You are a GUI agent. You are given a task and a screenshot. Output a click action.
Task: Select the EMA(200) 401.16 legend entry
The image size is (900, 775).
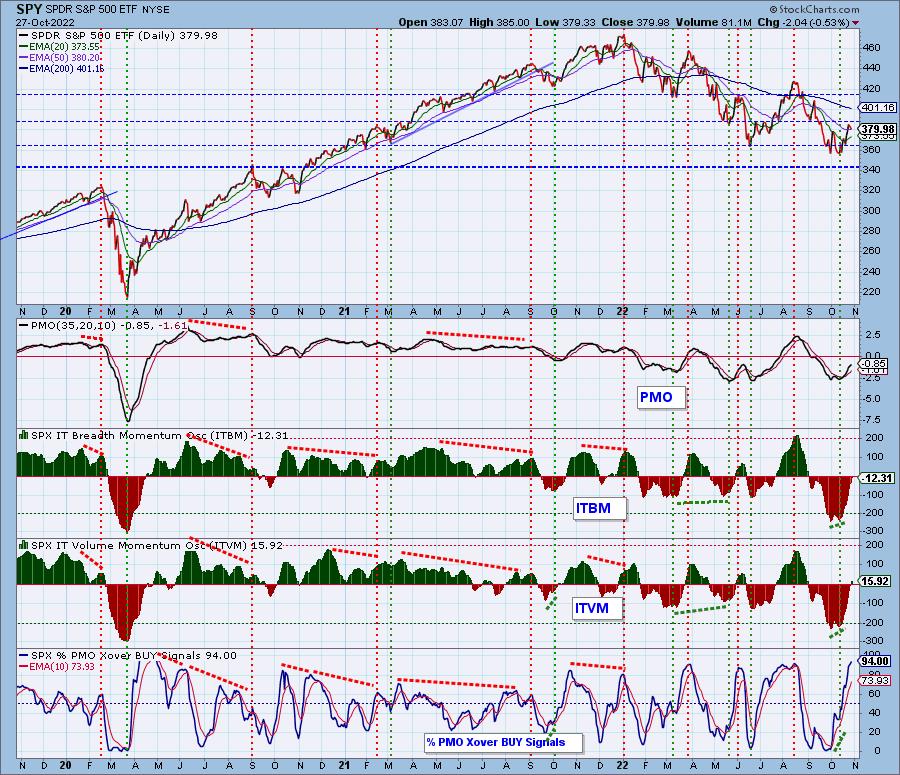click(61, 69)
